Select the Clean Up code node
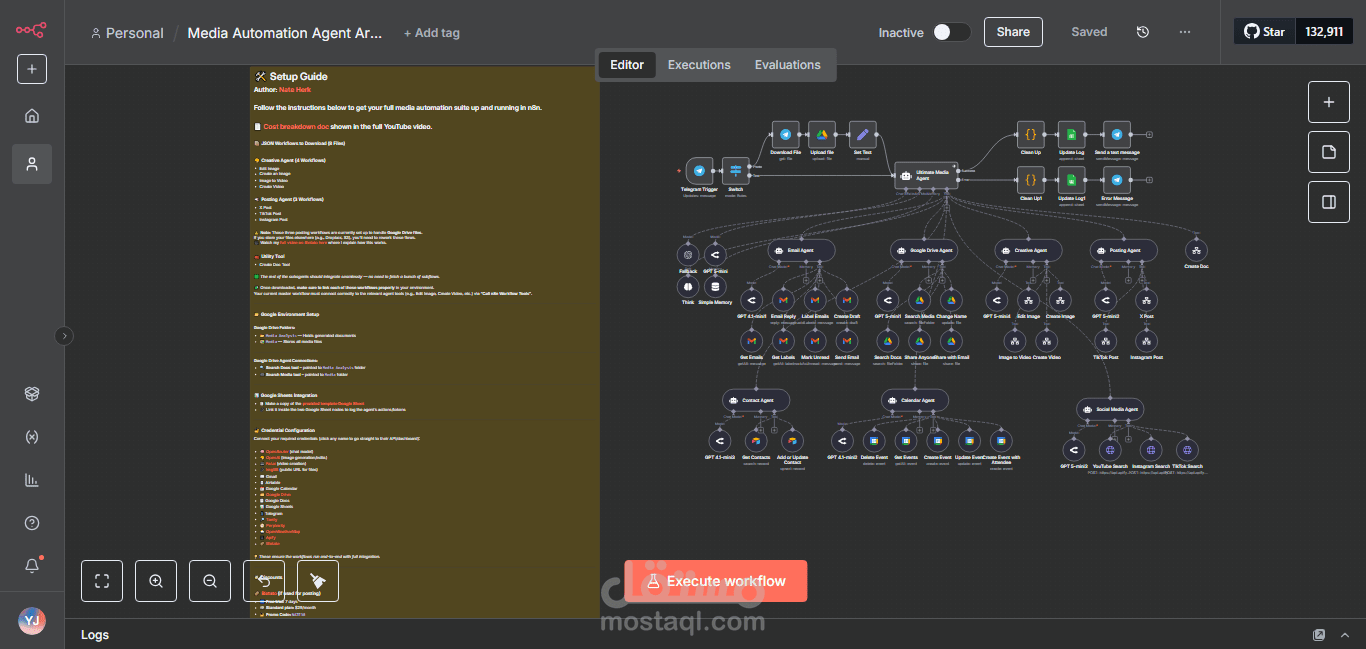Image resolution: width=1366 pixels, height=649 pixels. [1030, 135]
